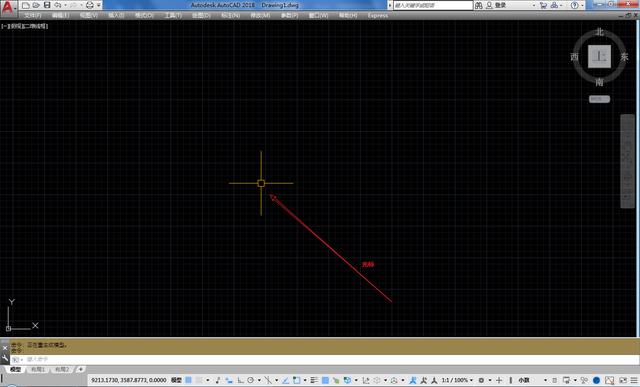Click the binoculars search icon
Image resolution: width=640 pixels, height=387 pixels.
click(x=479, y=5)
